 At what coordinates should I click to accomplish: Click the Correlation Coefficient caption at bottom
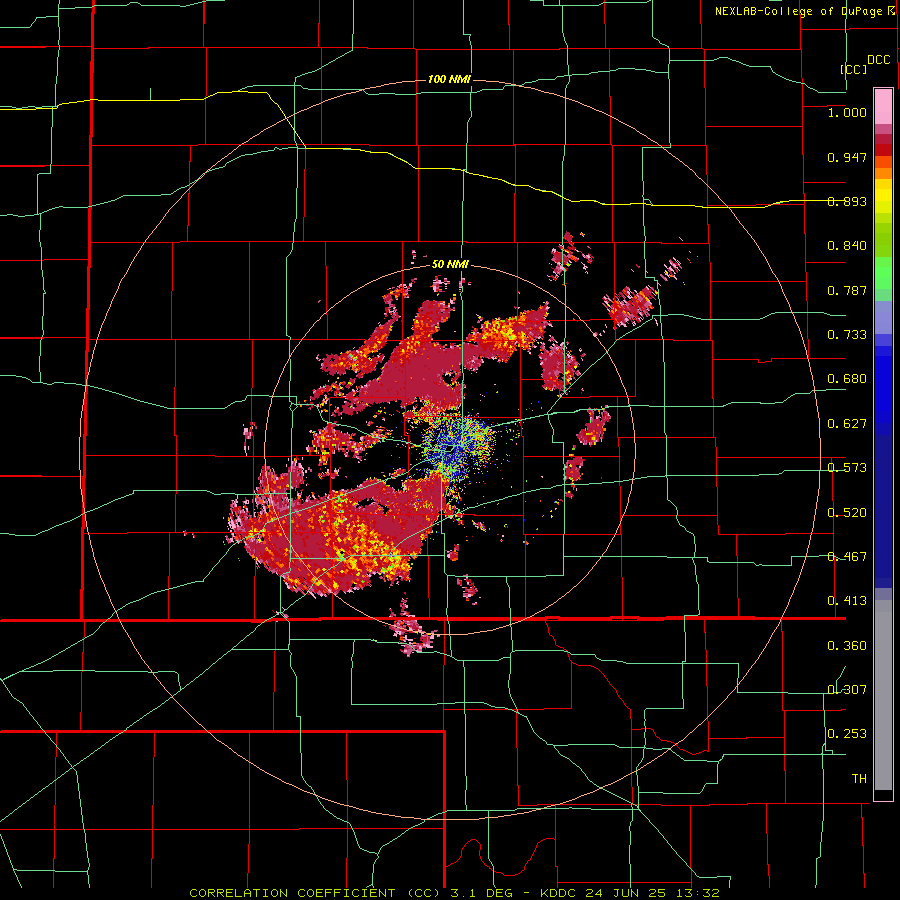point(454,893)
